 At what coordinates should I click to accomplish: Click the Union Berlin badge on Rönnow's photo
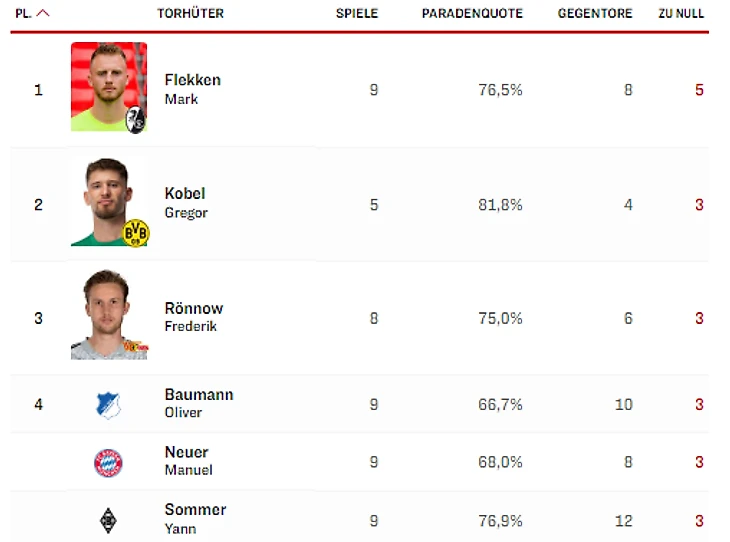(135, 347)
